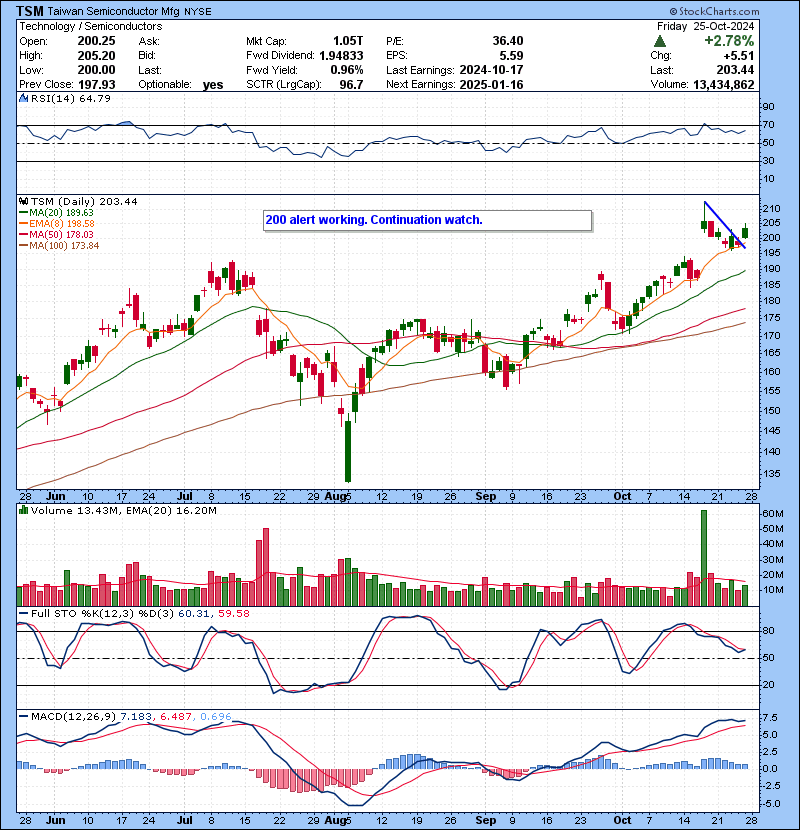Select the High value 205.20

[96, 55]
